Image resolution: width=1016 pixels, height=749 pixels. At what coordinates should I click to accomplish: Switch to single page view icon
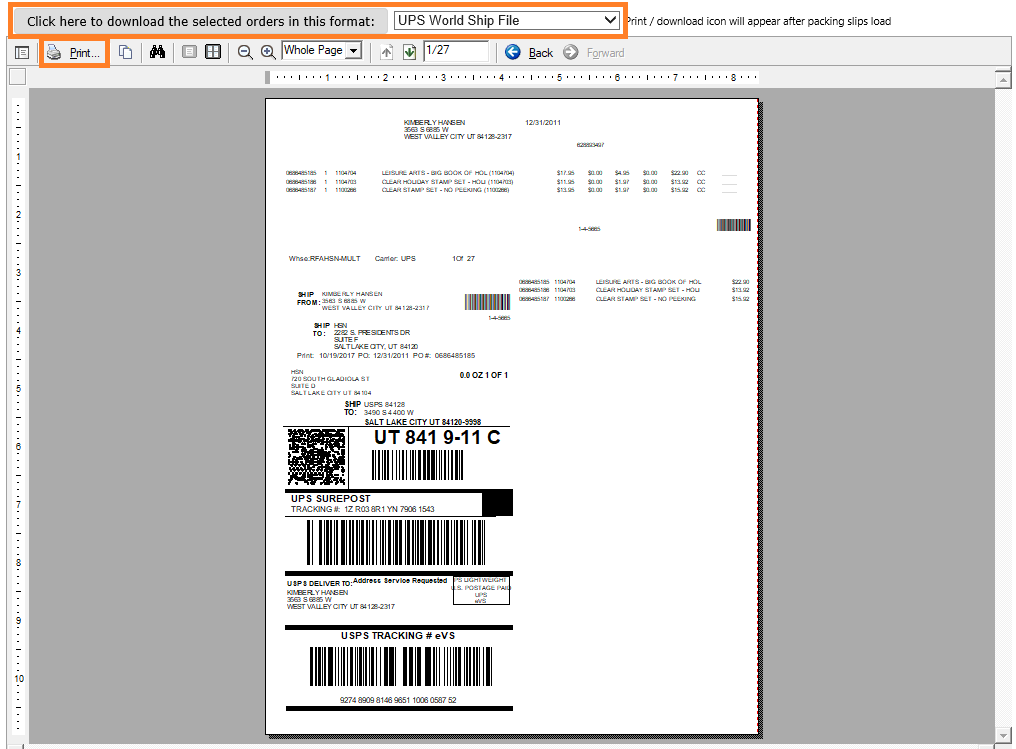point(189,52)
